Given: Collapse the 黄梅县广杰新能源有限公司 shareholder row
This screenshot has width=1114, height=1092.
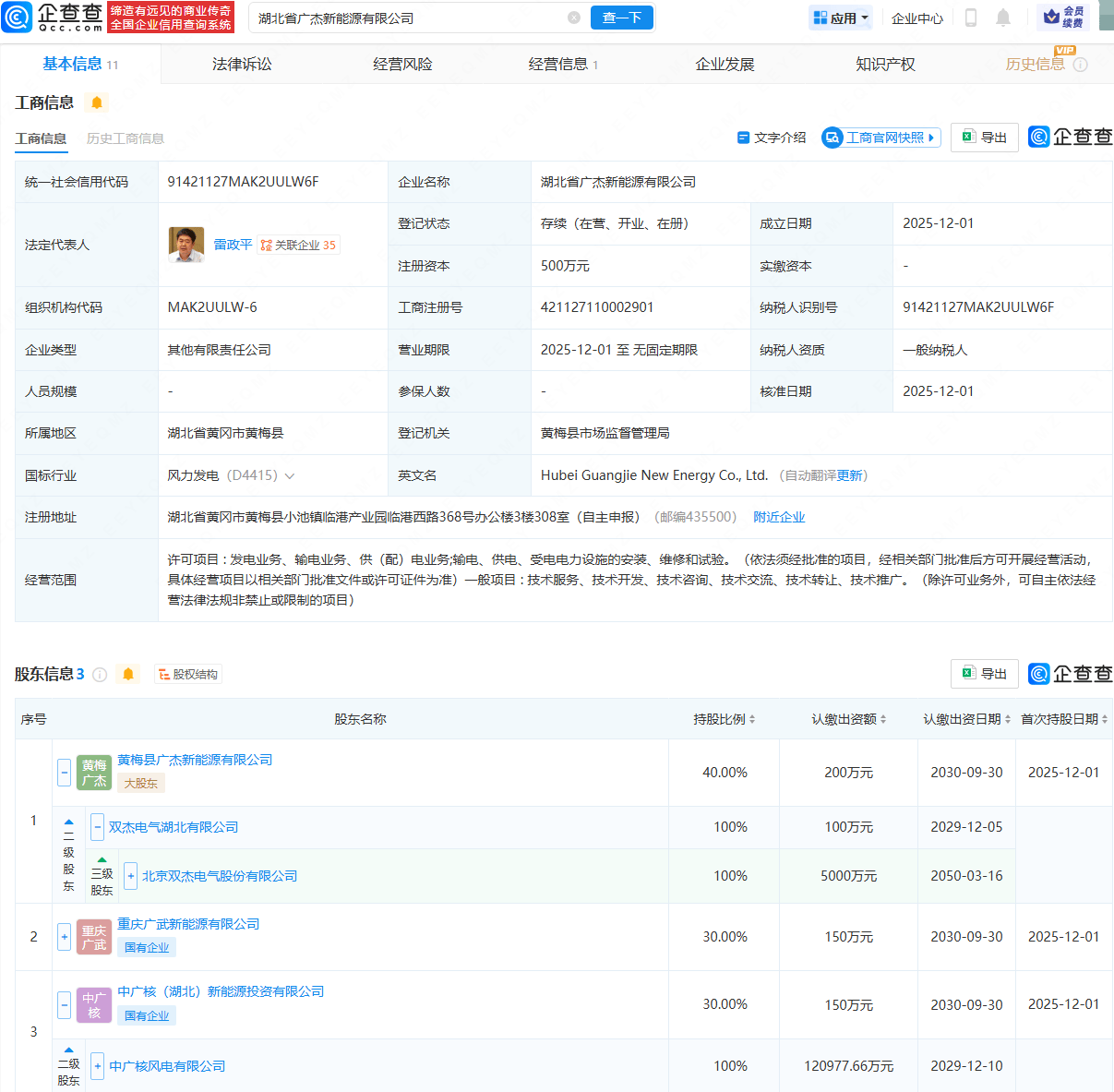Looking at the screenshot, I should [x=64, y=772].
